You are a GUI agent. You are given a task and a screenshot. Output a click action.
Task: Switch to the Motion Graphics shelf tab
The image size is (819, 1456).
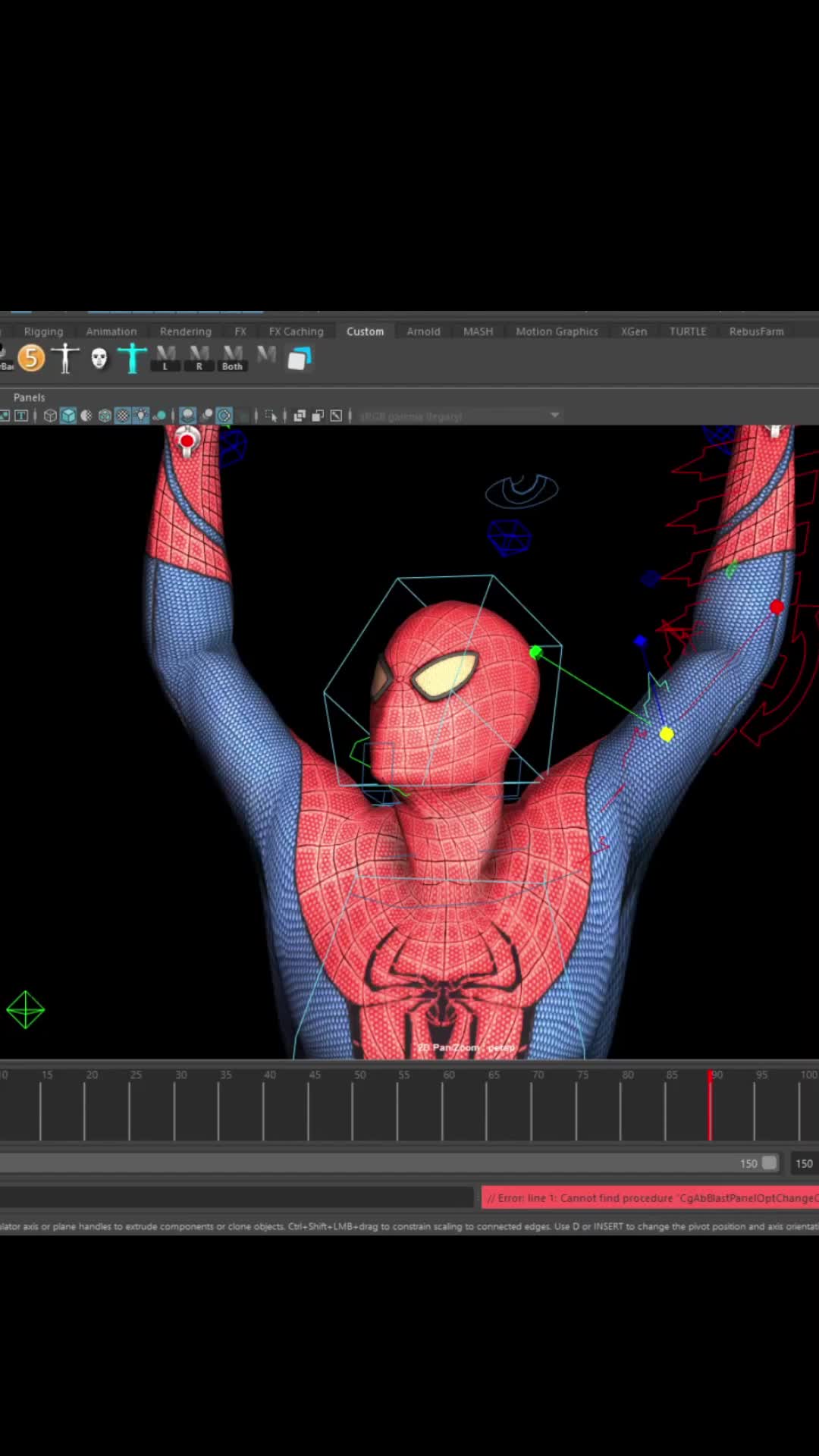557,331
